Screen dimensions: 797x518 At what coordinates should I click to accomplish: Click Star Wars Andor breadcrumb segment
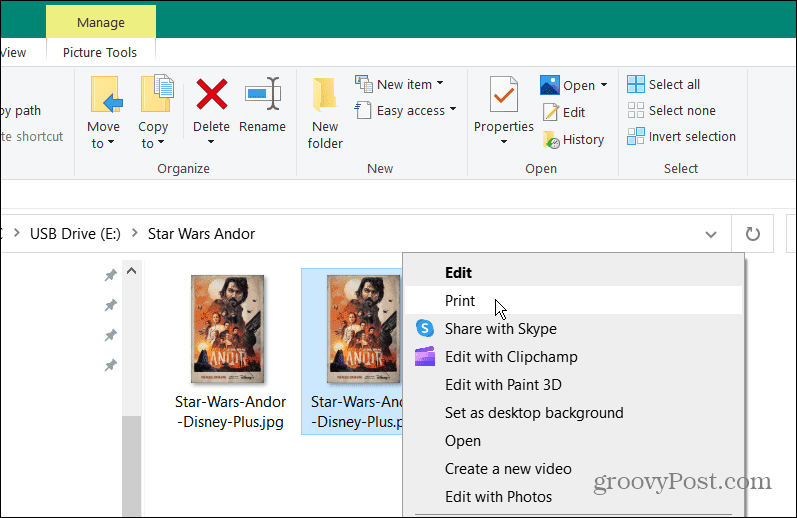[x=201, y=234]
